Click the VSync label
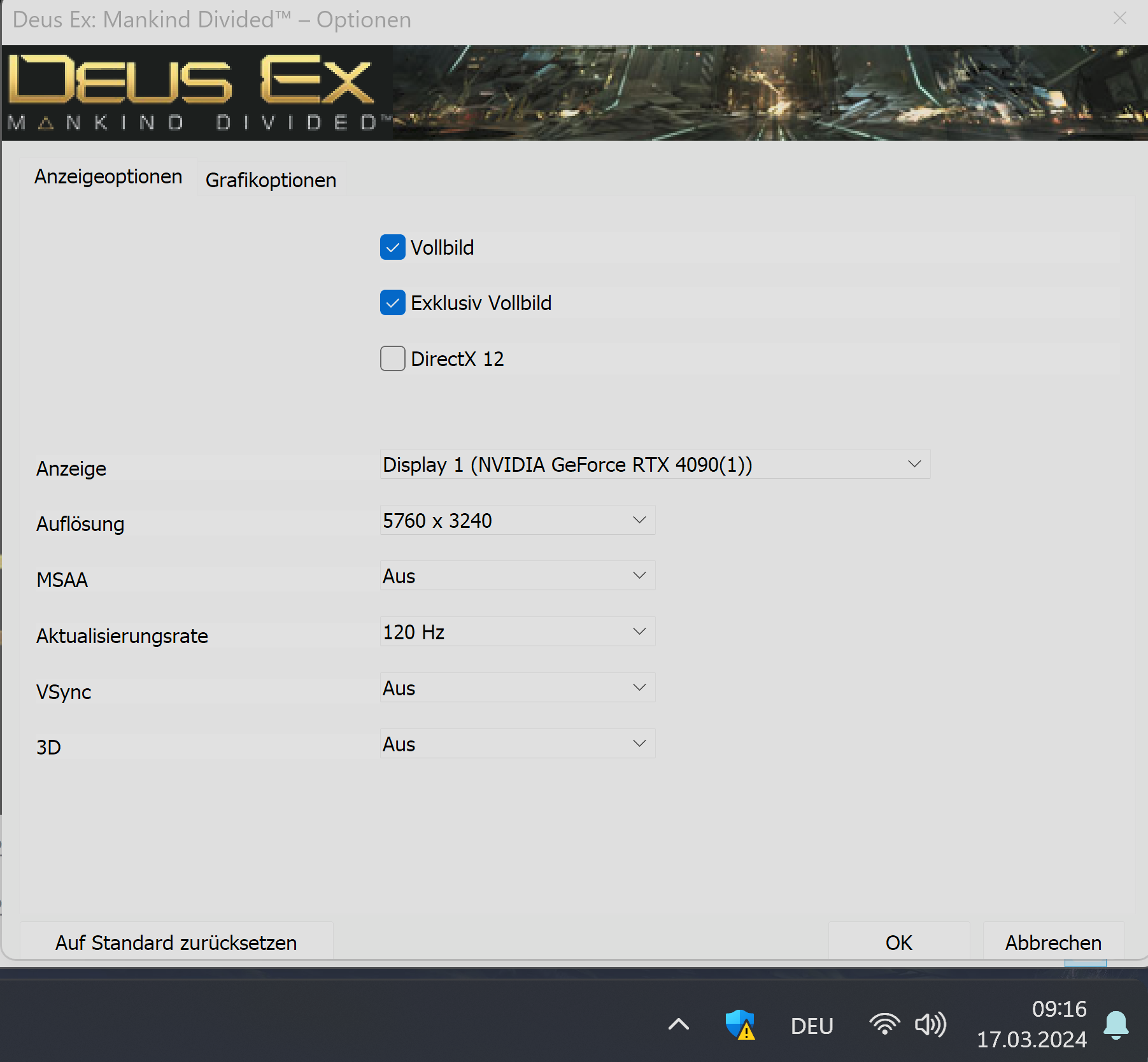 pyautogui.click(x=64, y=692)
